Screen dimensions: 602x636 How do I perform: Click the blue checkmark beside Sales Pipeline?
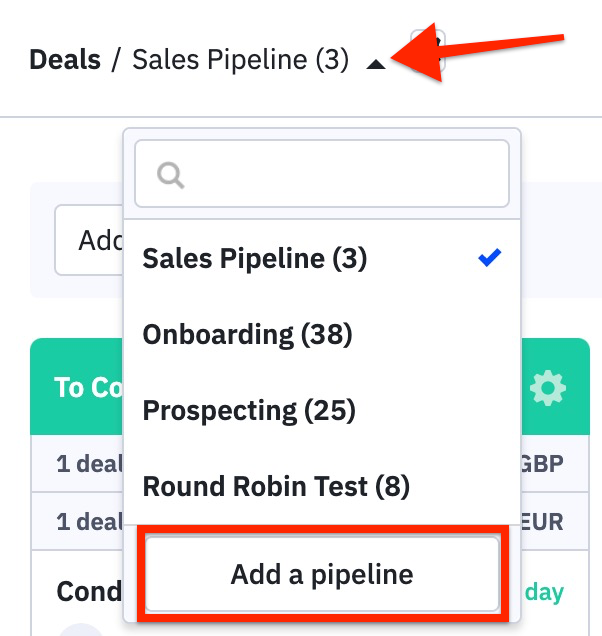[490, 258]
